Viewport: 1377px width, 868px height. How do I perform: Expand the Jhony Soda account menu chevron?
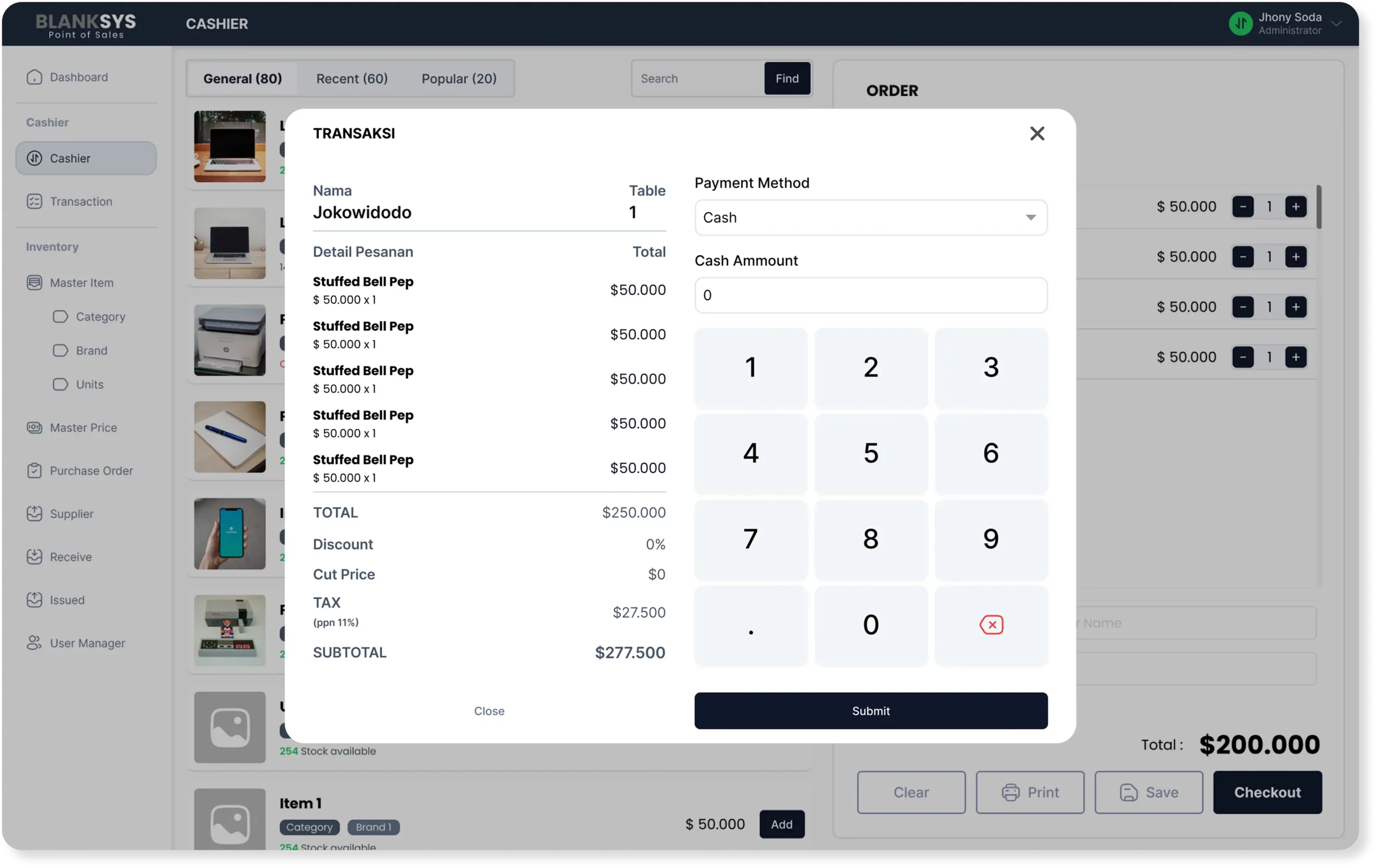click(x=1337, y=24)
